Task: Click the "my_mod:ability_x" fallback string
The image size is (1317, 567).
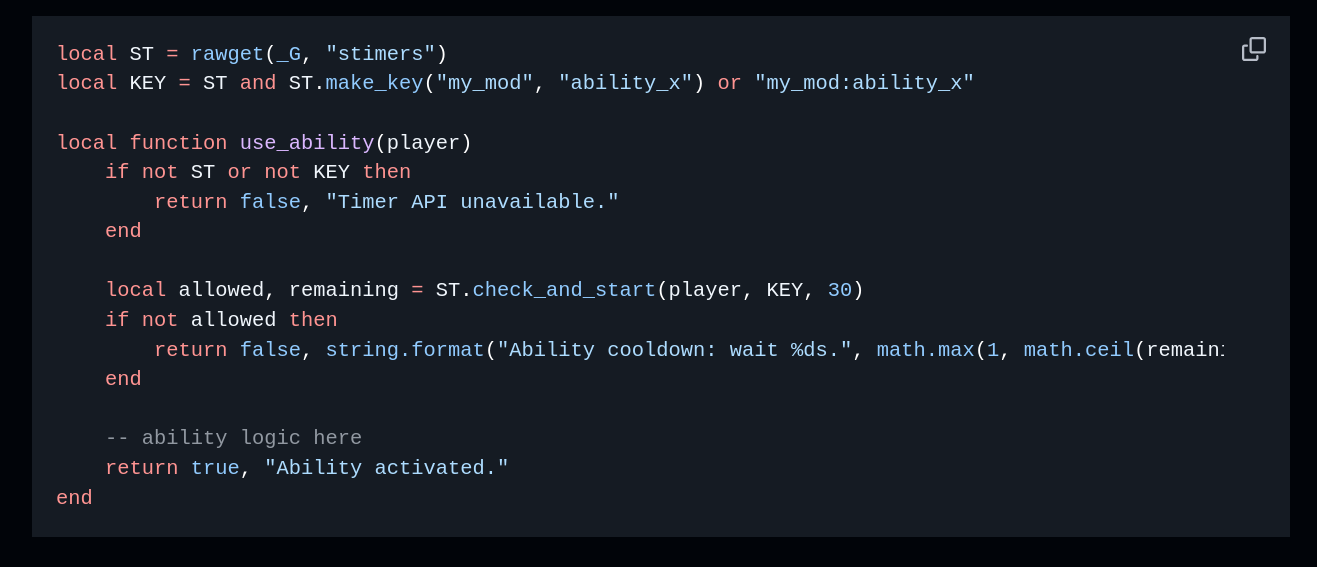Action: (x=864, y=83)
